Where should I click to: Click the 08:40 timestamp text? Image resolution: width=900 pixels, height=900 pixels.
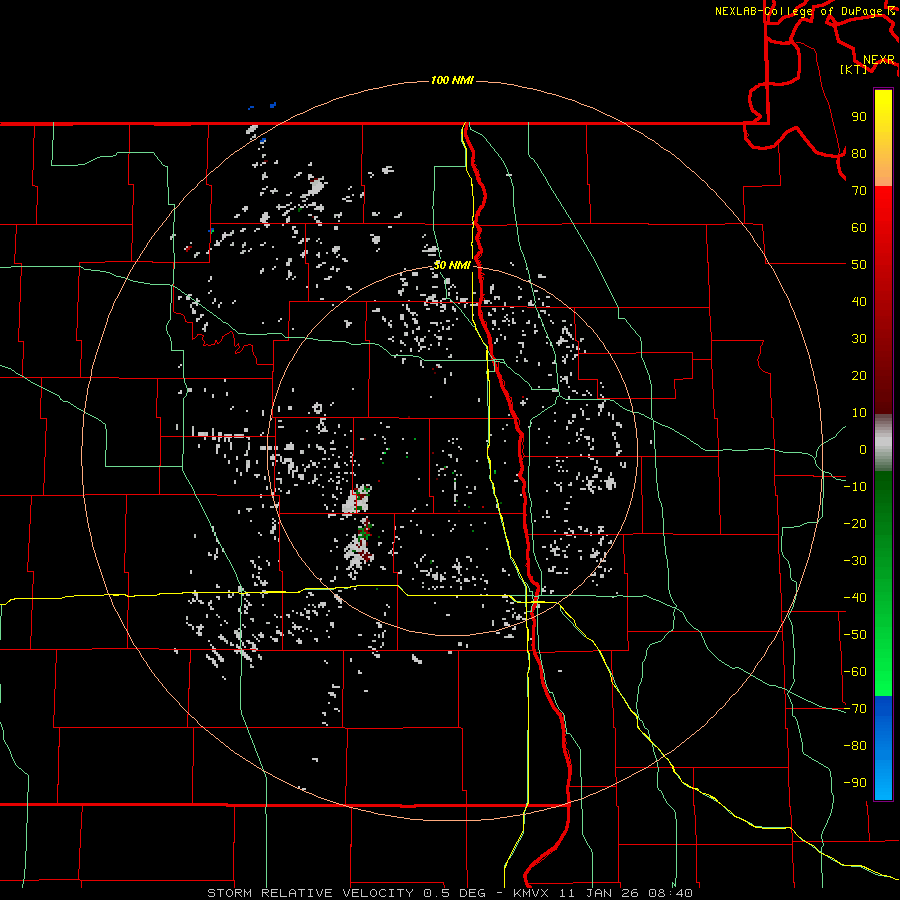point(670,893)
